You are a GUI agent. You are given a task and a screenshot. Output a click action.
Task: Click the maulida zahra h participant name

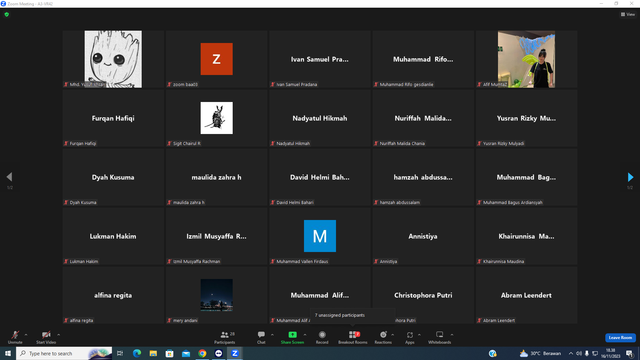216,177
